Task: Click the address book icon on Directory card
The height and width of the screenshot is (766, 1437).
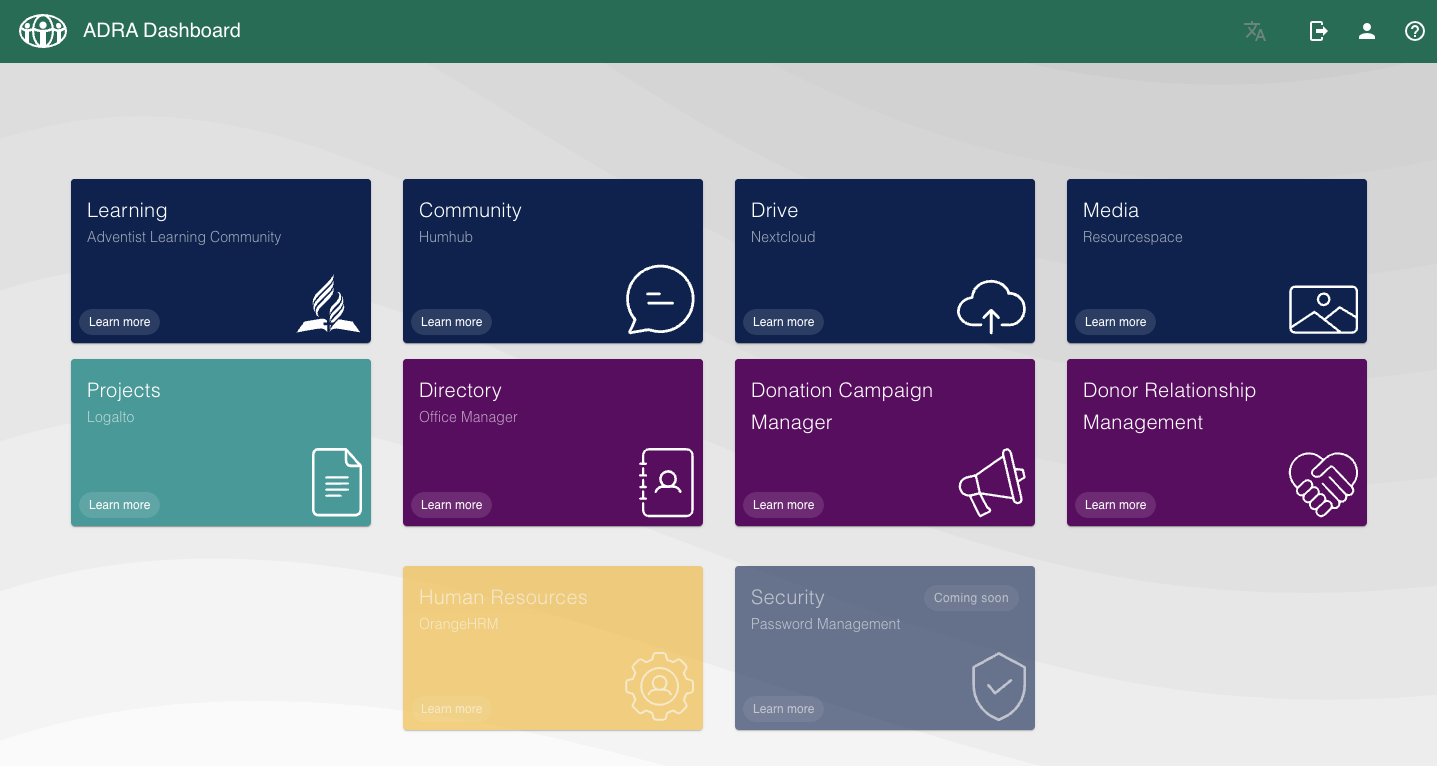Action: (666, 482)
